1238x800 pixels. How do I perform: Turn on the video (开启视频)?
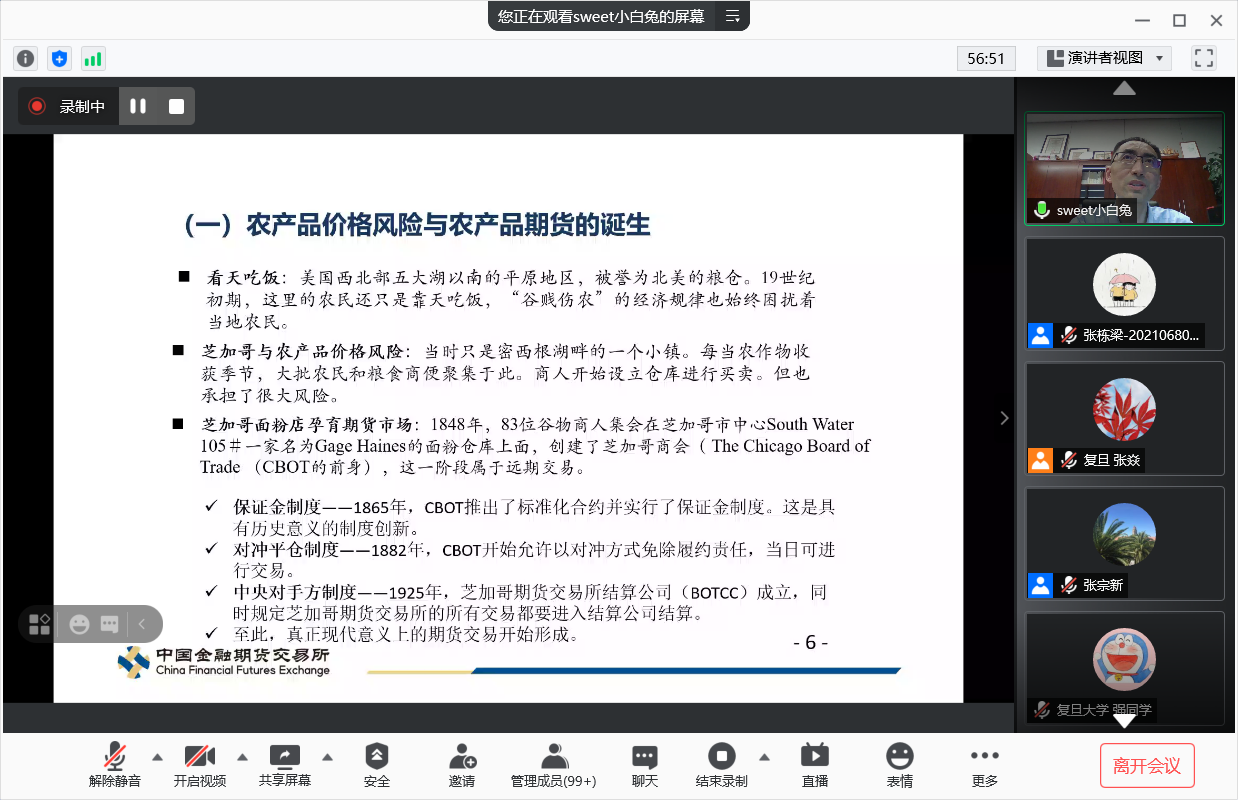[200, 765]
